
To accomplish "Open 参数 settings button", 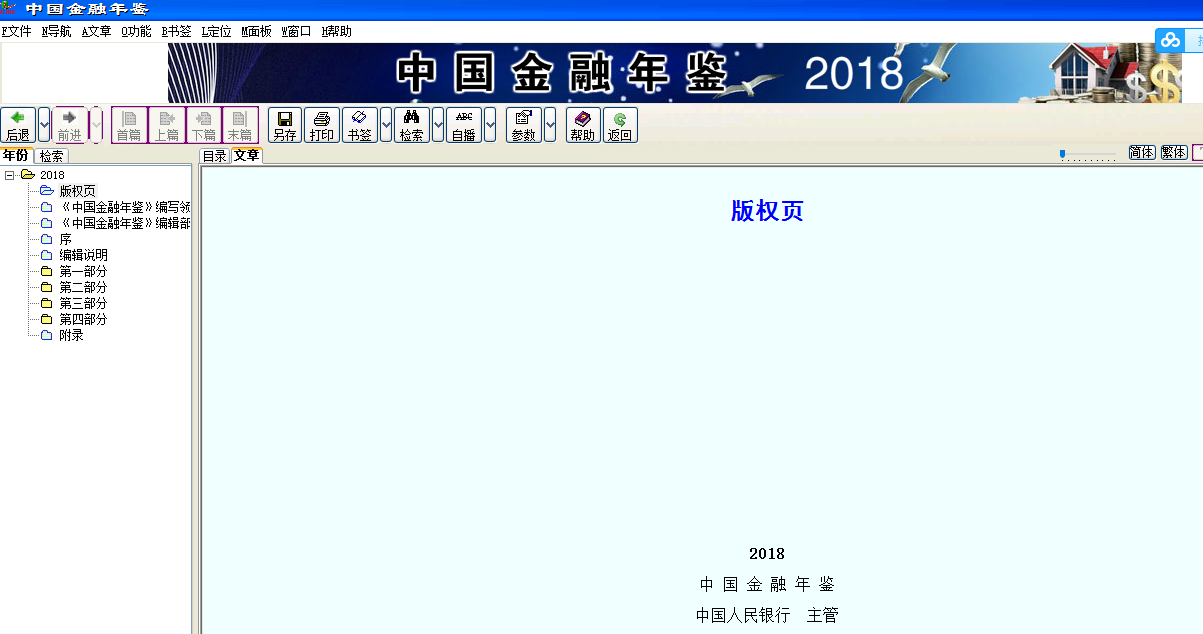I will tap(524, 125).
